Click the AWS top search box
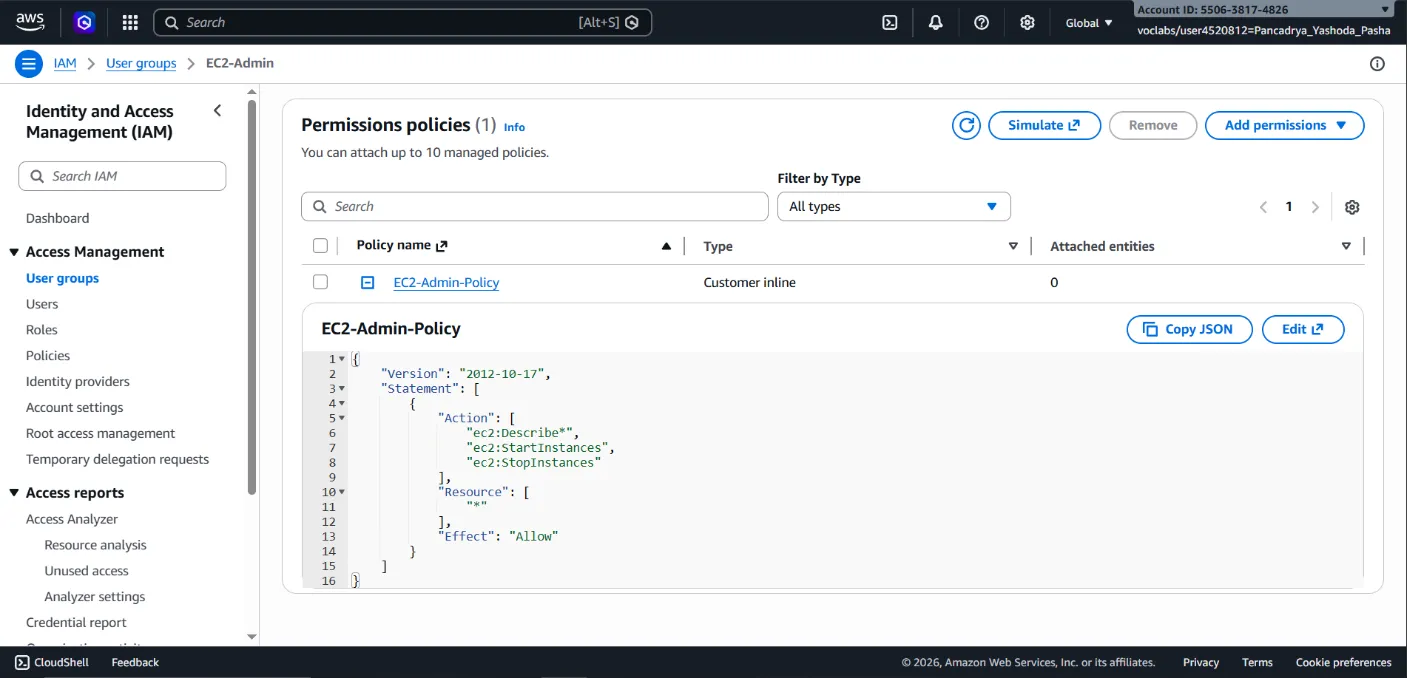Screen dimensions: 1407x678 [x=402, y=22]
